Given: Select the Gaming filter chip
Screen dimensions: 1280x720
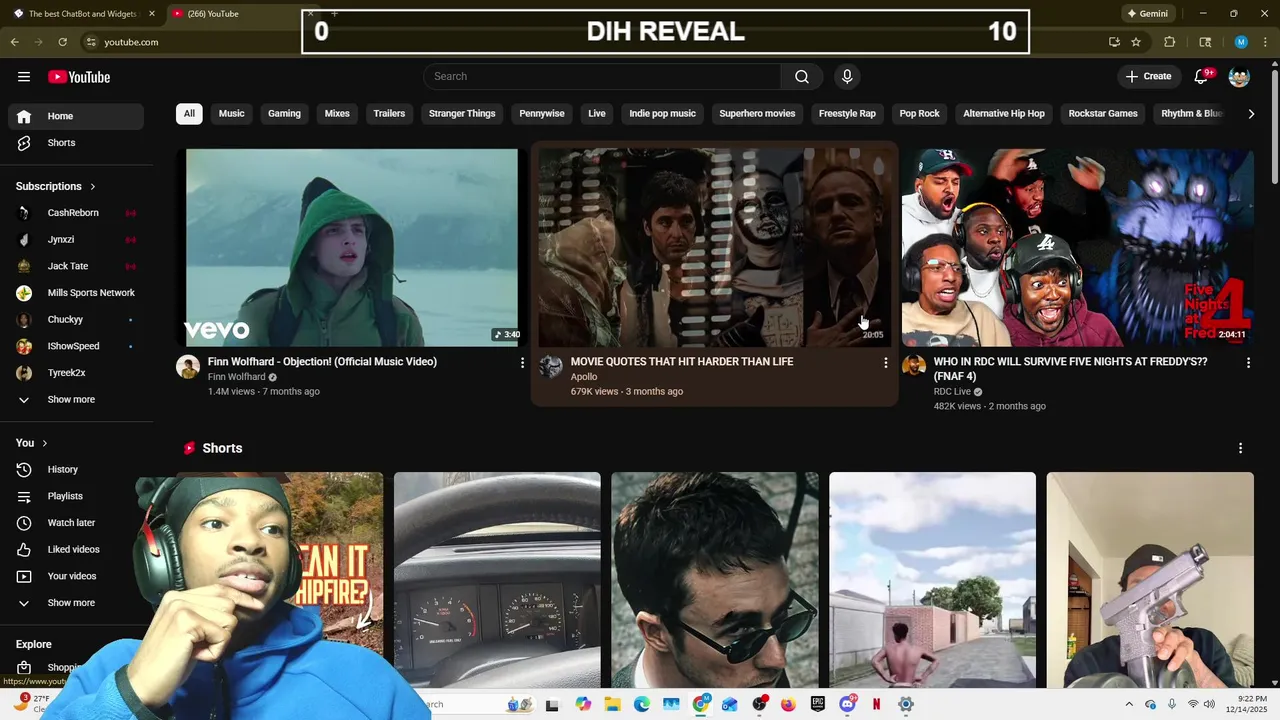Looking at the screenshot, I should click(284, 114).
